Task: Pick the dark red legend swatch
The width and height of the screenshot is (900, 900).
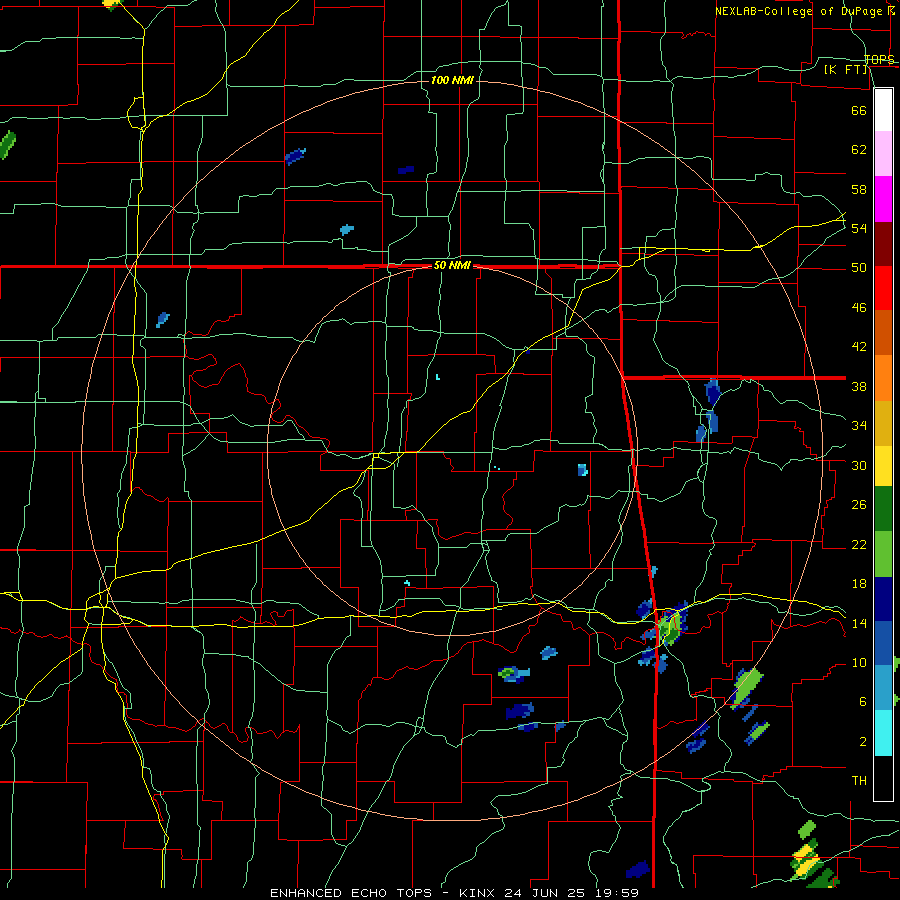Action: (883, 243)
